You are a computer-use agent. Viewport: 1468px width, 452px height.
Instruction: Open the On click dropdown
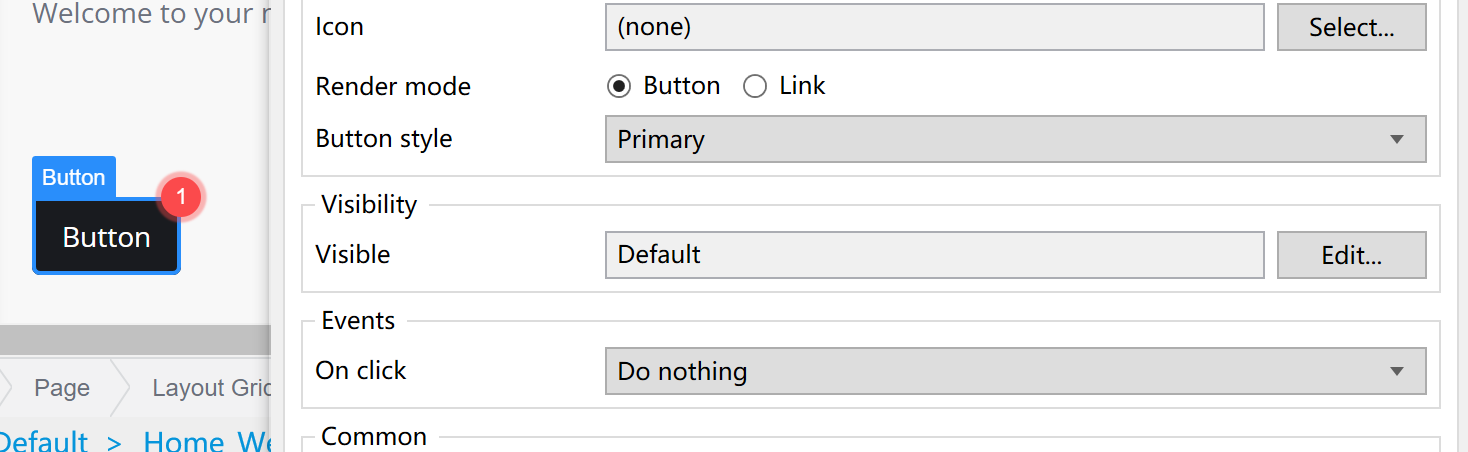point(1015,371)
